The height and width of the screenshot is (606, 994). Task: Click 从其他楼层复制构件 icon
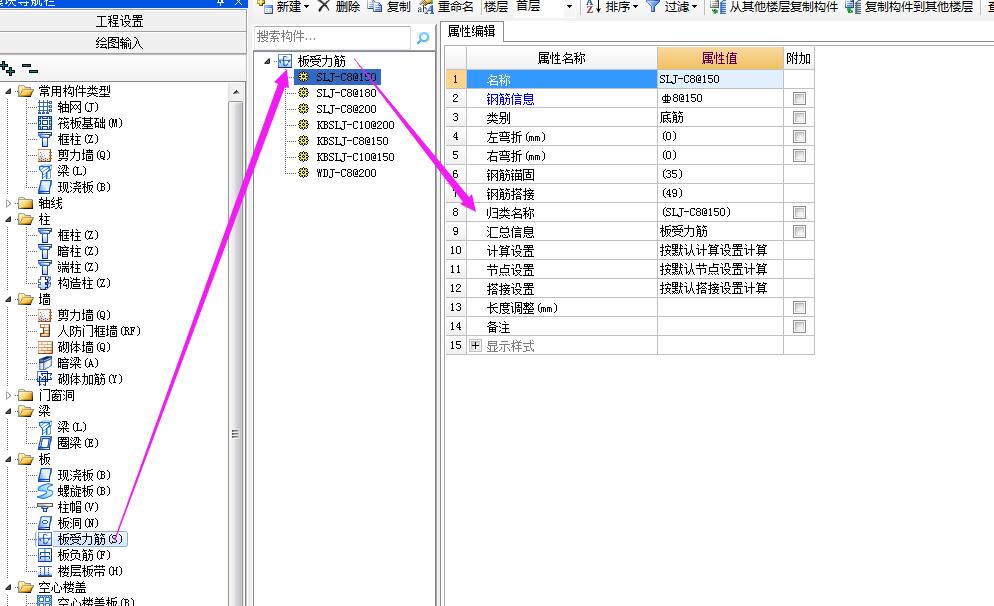(718, 6)
